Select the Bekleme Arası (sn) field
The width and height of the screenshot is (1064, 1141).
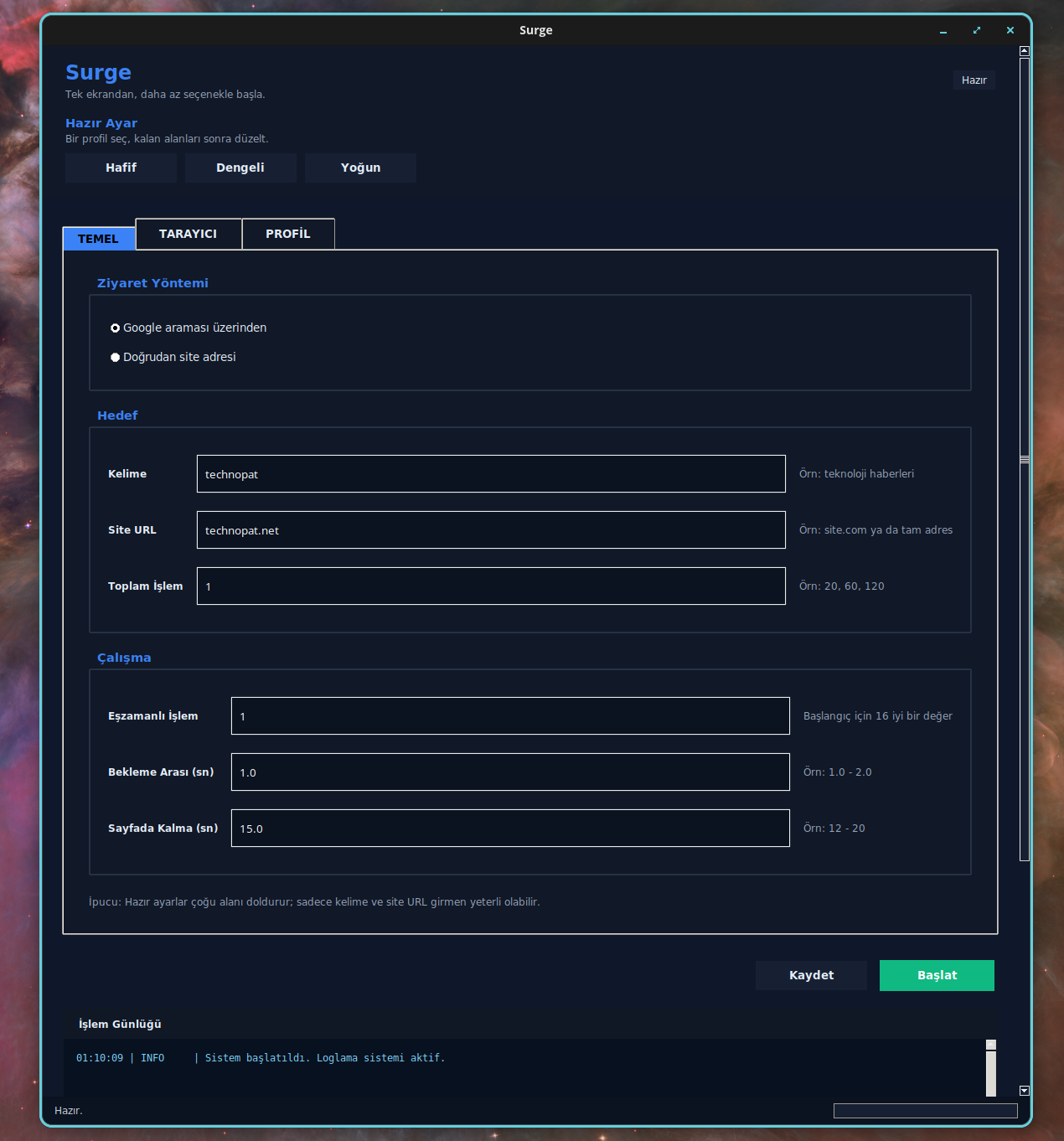click(510, 772)
